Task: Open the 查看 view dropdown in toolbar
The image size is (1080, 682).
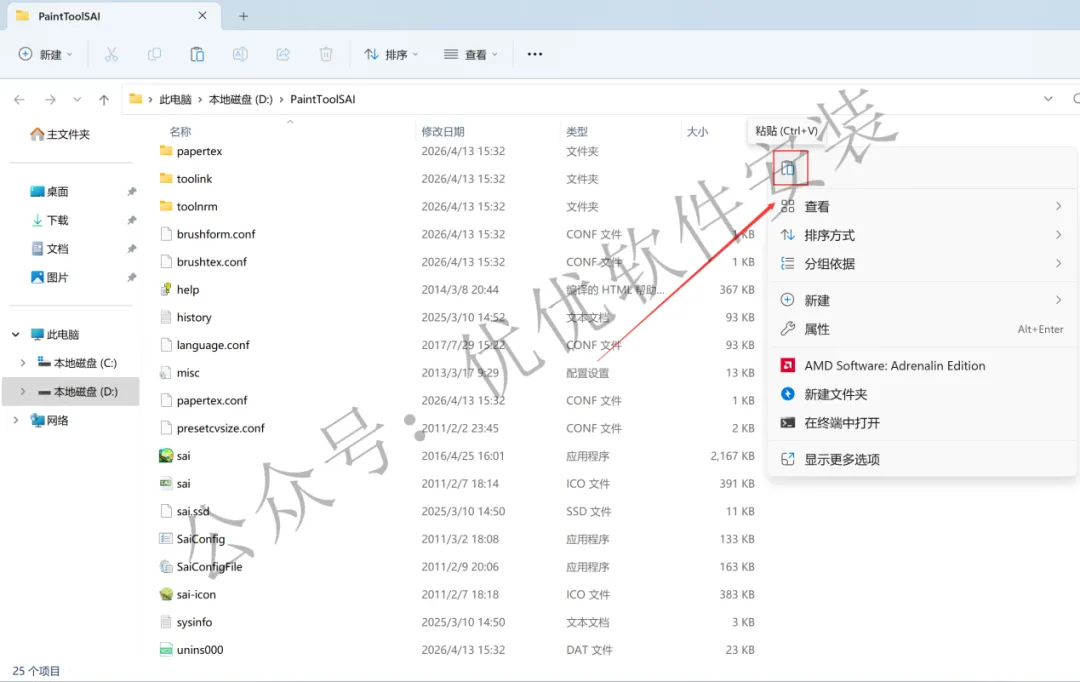Action: [x=470, y=54]
